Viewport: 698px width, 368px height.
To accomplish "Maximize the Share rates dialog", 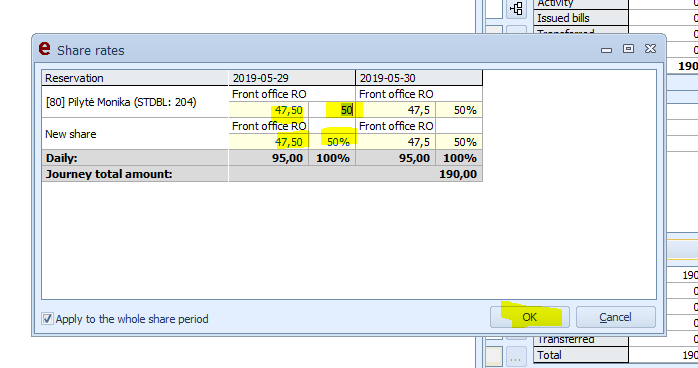I will [628, 49].
